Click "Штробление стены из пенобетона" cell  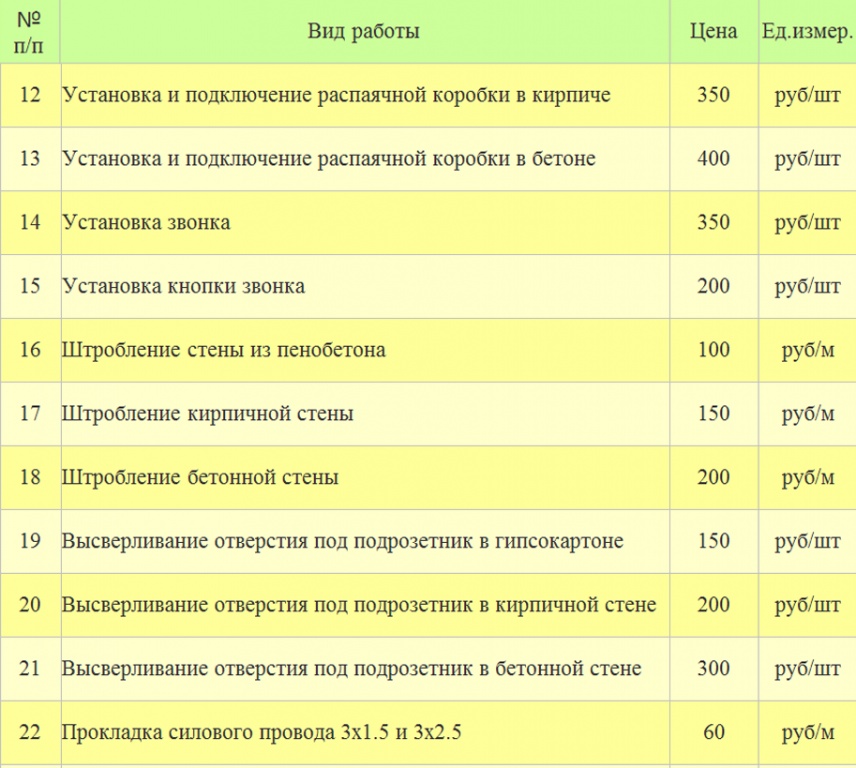223,350
